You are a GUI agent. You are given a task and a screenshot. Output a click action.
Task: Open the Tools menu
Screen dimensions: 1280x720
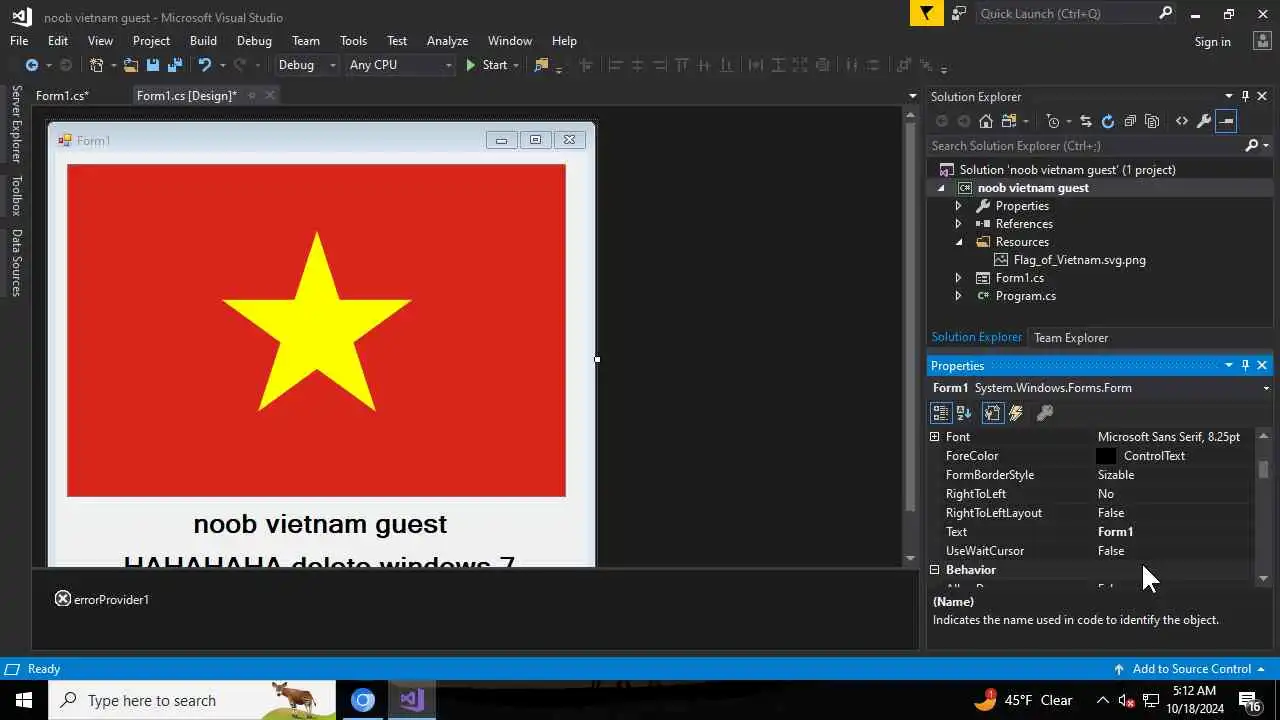353,41
